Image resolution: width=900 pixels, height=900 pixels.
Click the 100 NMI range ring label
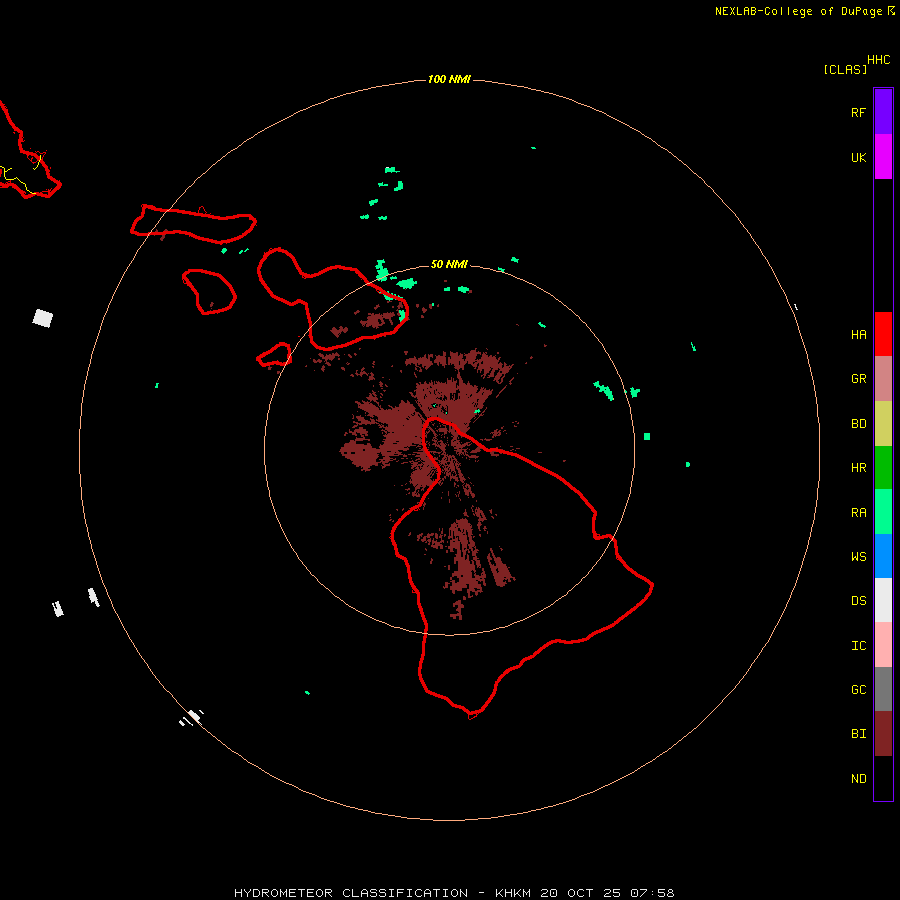tap(449, 79)
